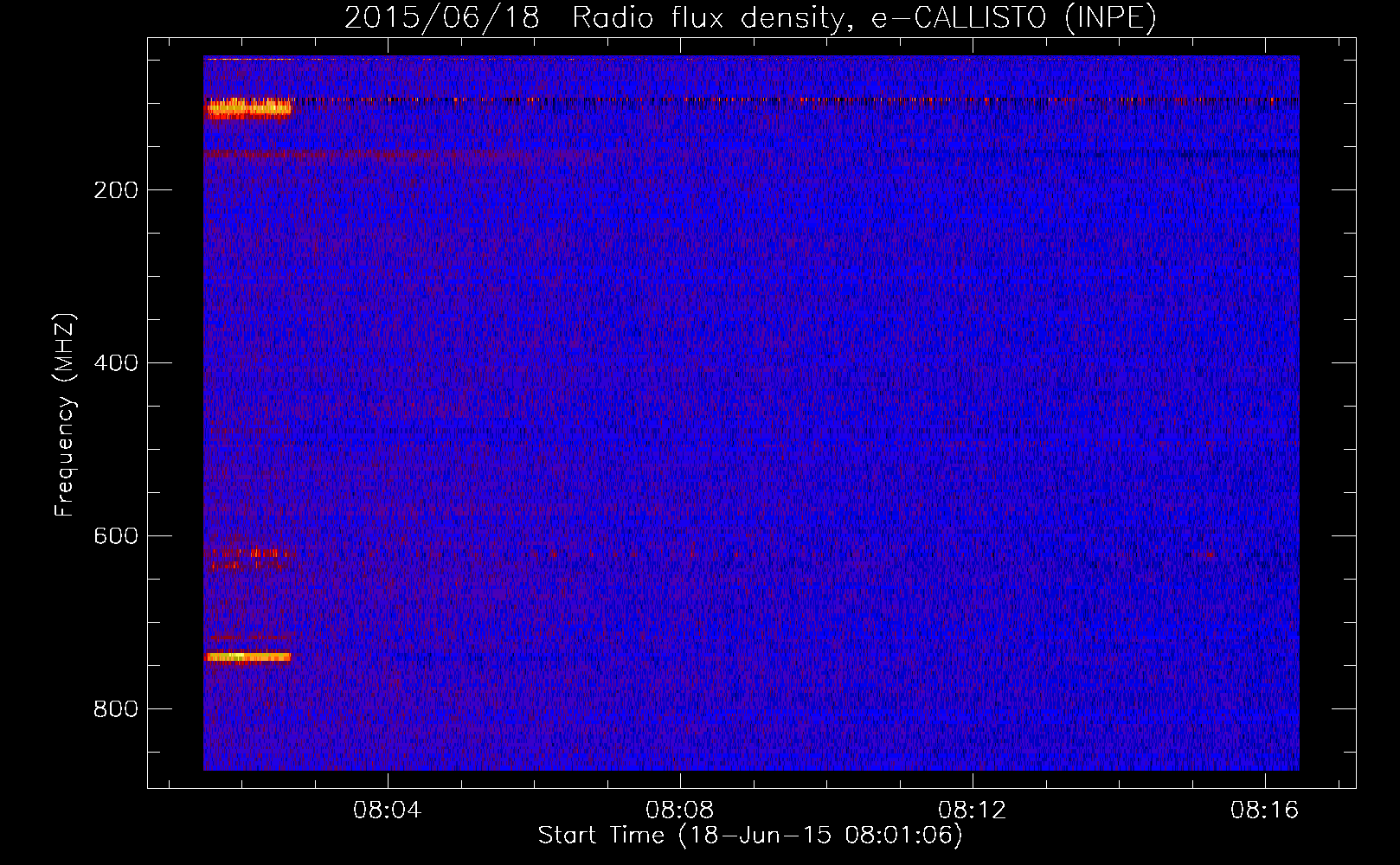Click the 800 frequency tick label

(x=116, y=709)
